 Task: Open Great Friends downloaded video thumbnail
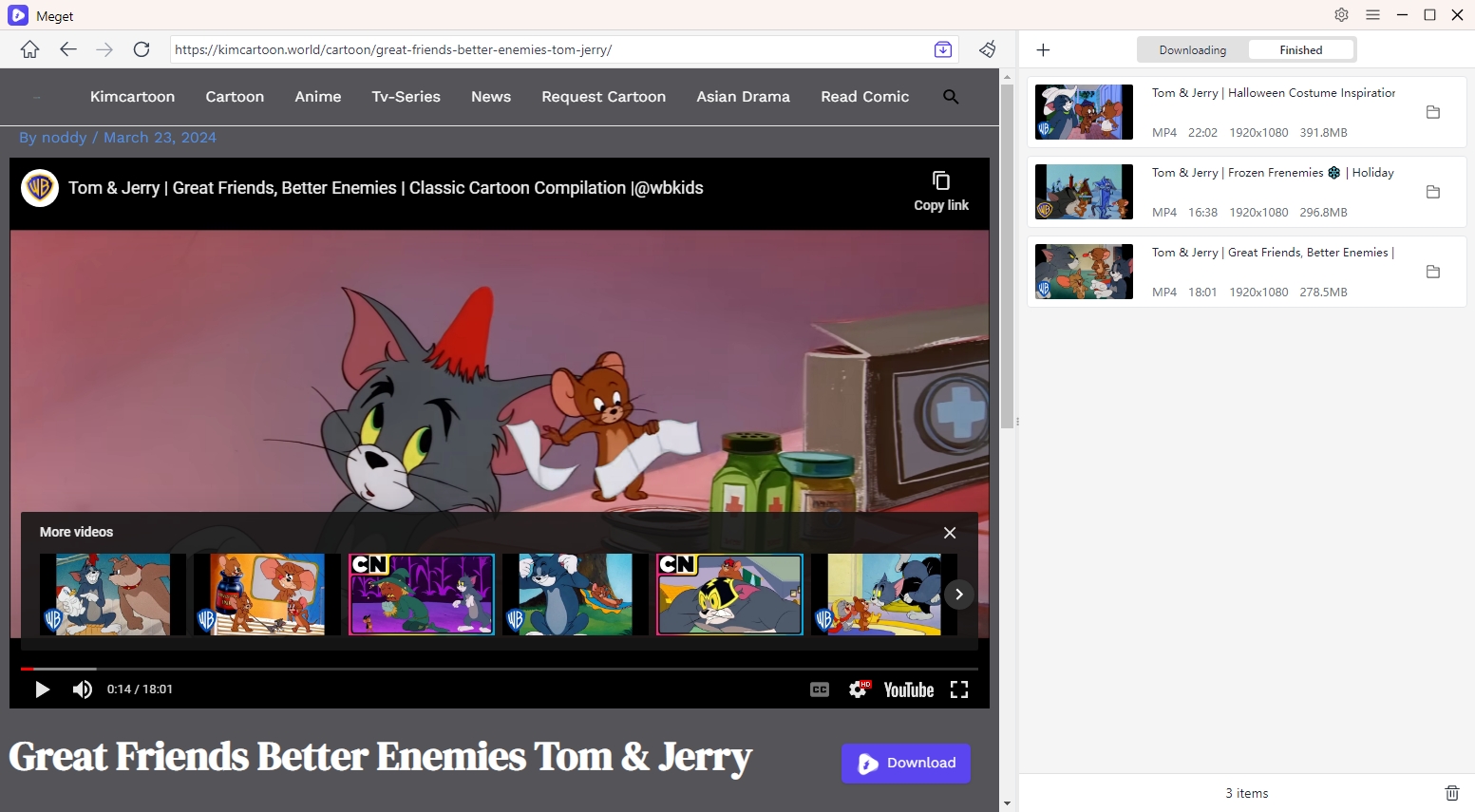pos(1084,272)
